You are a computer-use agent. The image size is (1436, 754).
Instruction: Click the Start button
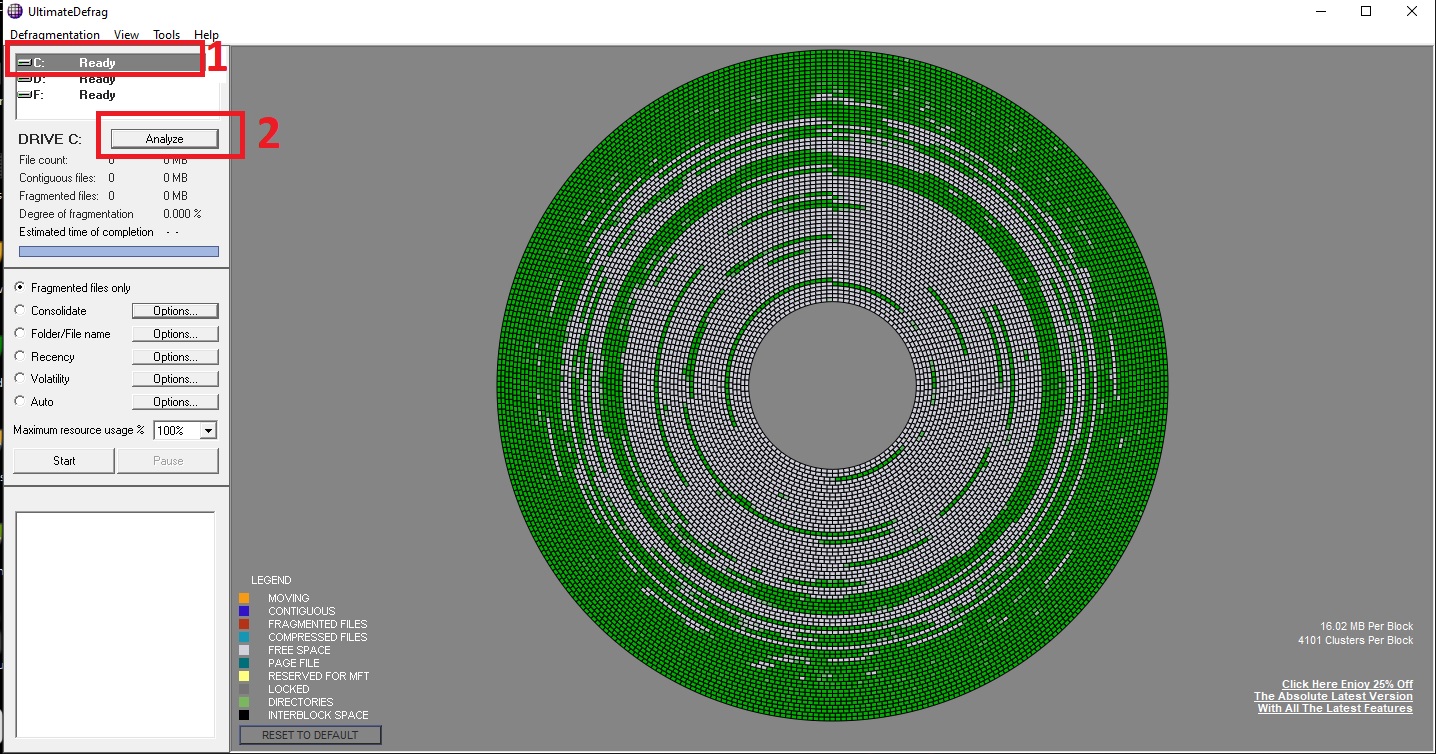click(x=64, y=461)
